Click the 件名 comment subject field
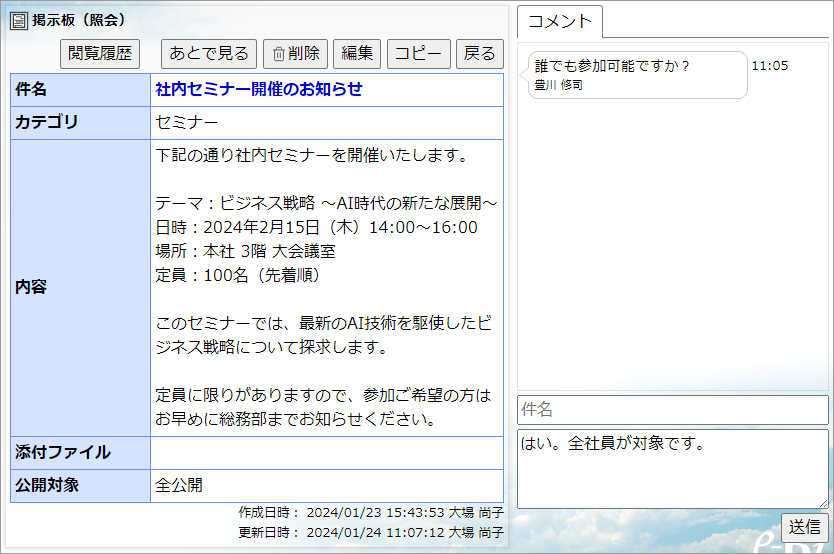Image resolution: width=834 pixels, height=554 pixels. 673,409
